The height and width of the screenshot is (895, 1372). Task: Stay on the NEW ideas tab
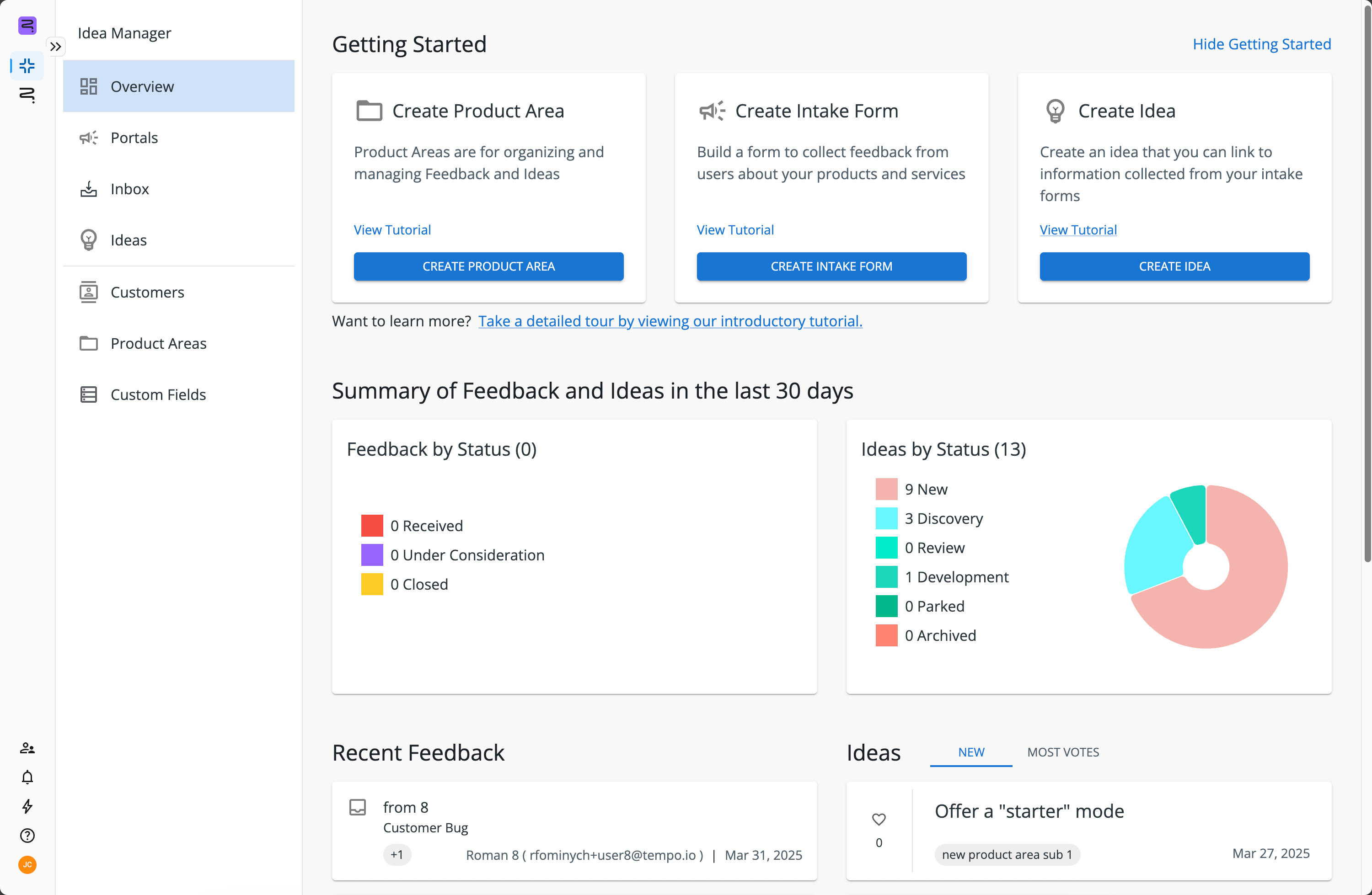(x=970, y=752)
